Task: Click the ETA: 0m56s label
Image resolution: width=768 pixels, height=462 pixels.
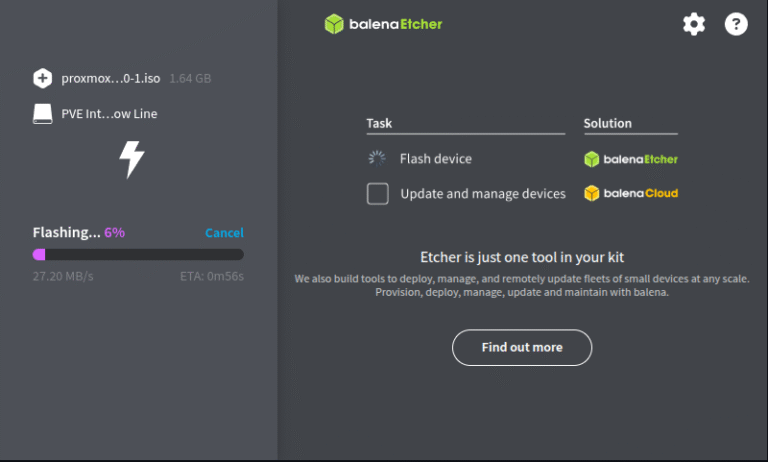Action: 212,276
